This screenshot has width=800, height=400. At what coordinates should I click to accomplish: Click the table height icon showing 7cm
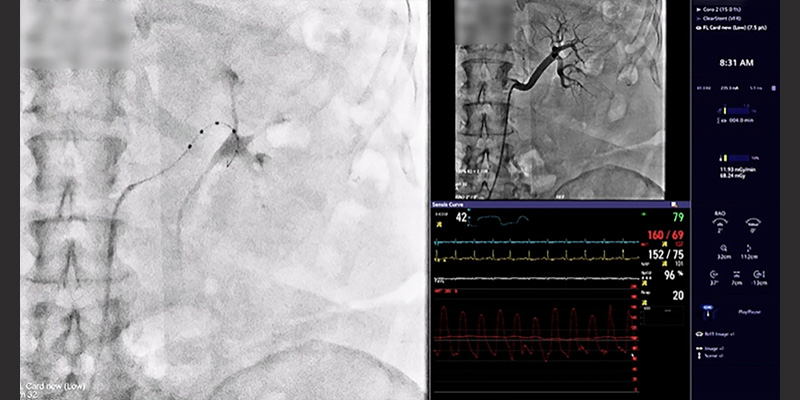738,273
